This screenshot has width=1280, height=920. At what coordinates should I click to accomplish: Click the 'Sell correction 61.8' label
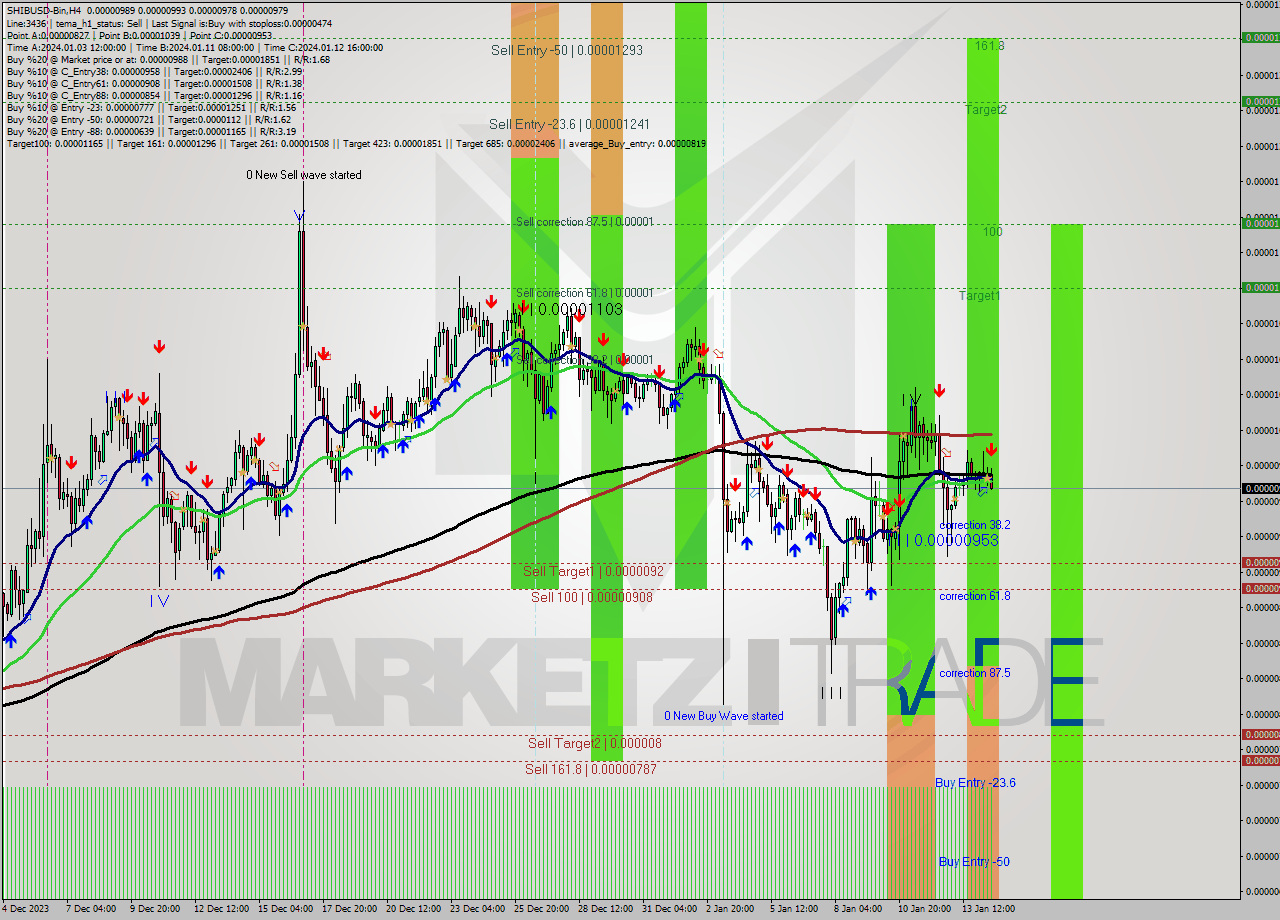[584, 292]
